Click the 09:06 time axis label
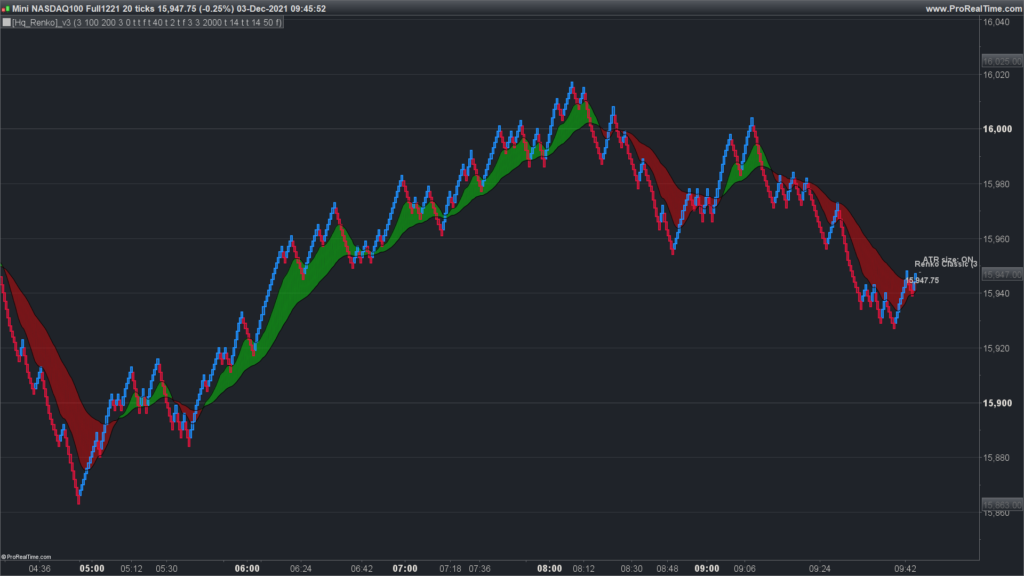1024x576 pixels. 744,569
